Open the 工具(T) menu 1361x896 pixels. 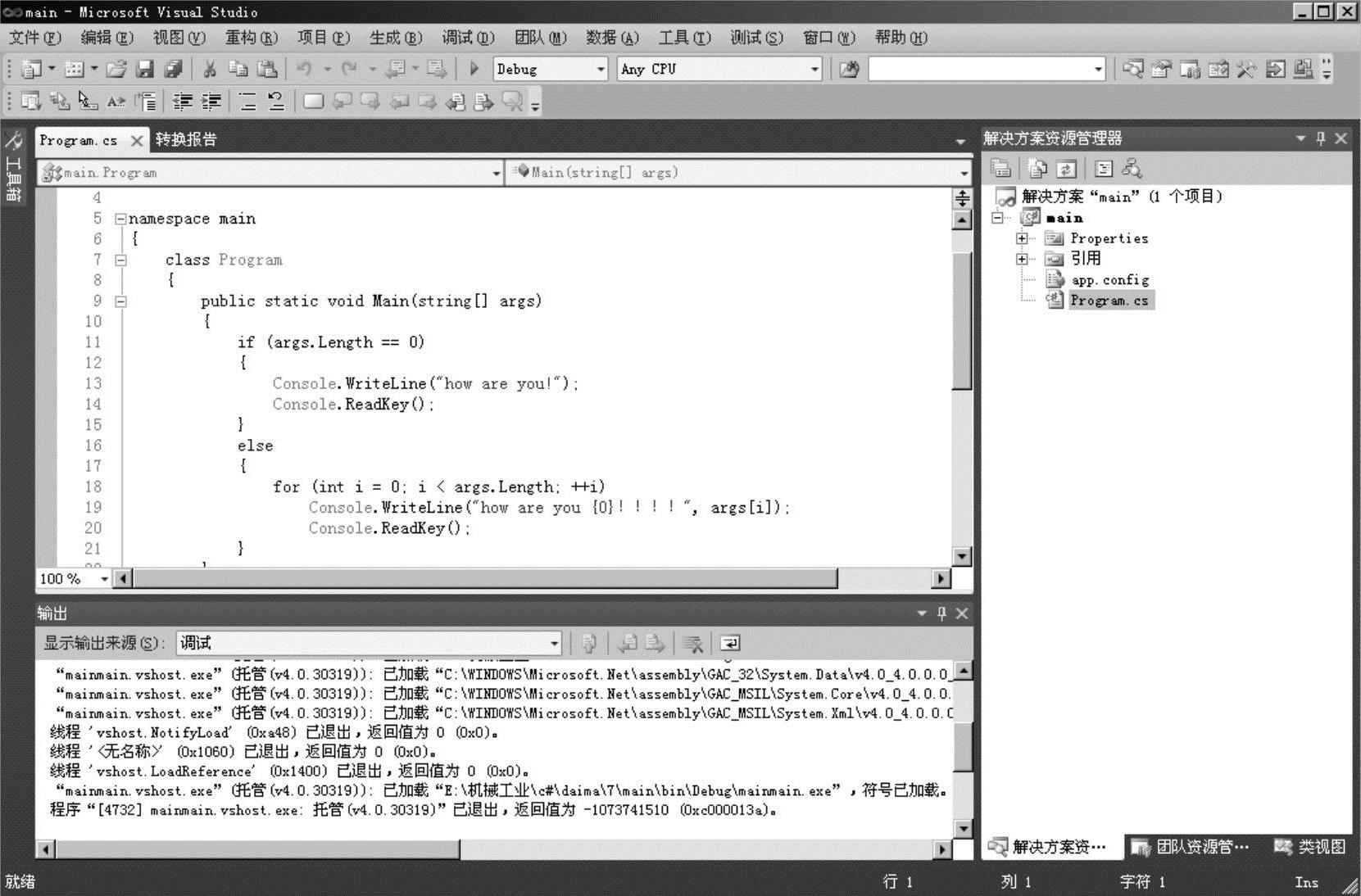(x=684, y=38)
